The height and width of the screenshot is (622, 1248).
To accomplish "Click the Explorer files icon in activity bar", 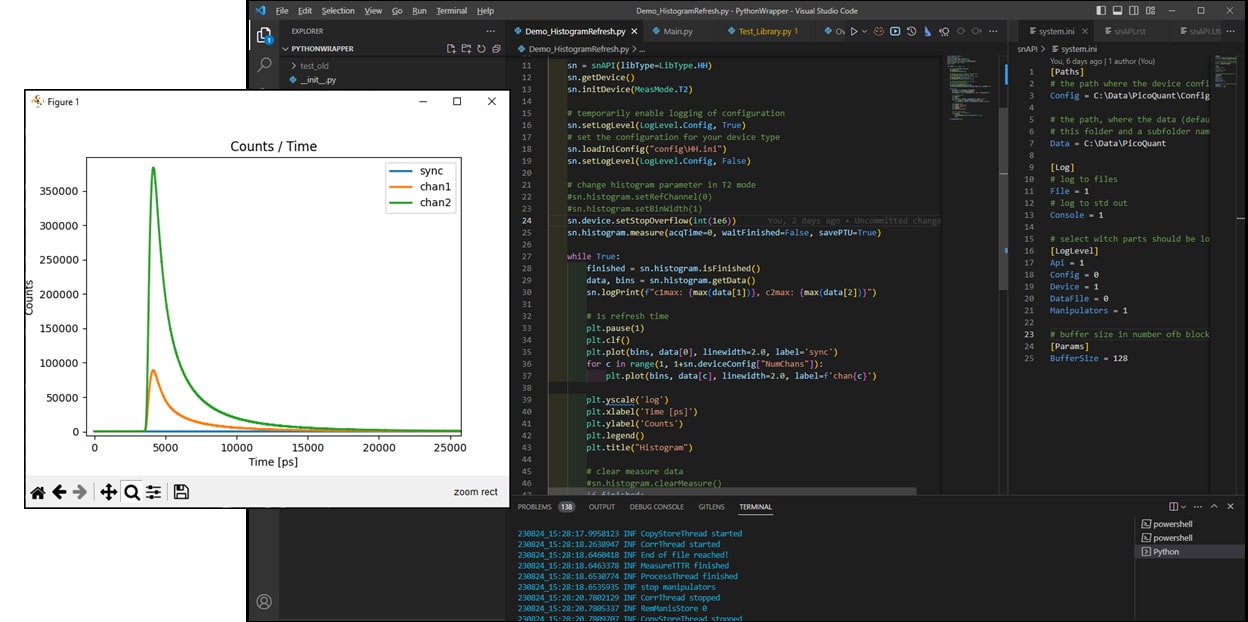I will point(264,35).
